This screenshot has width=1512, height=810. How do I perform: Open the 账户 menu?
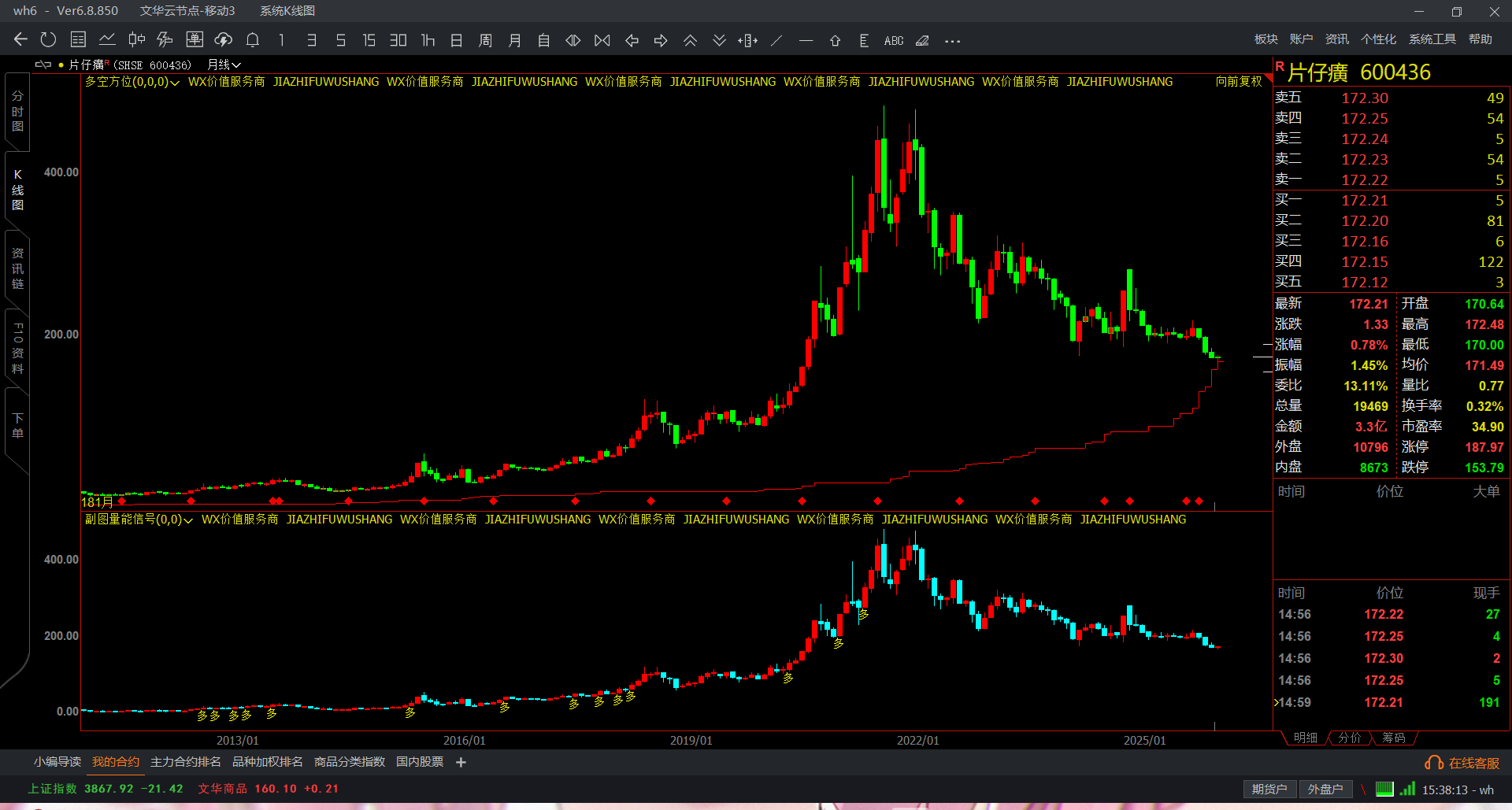coord(1301,39)
